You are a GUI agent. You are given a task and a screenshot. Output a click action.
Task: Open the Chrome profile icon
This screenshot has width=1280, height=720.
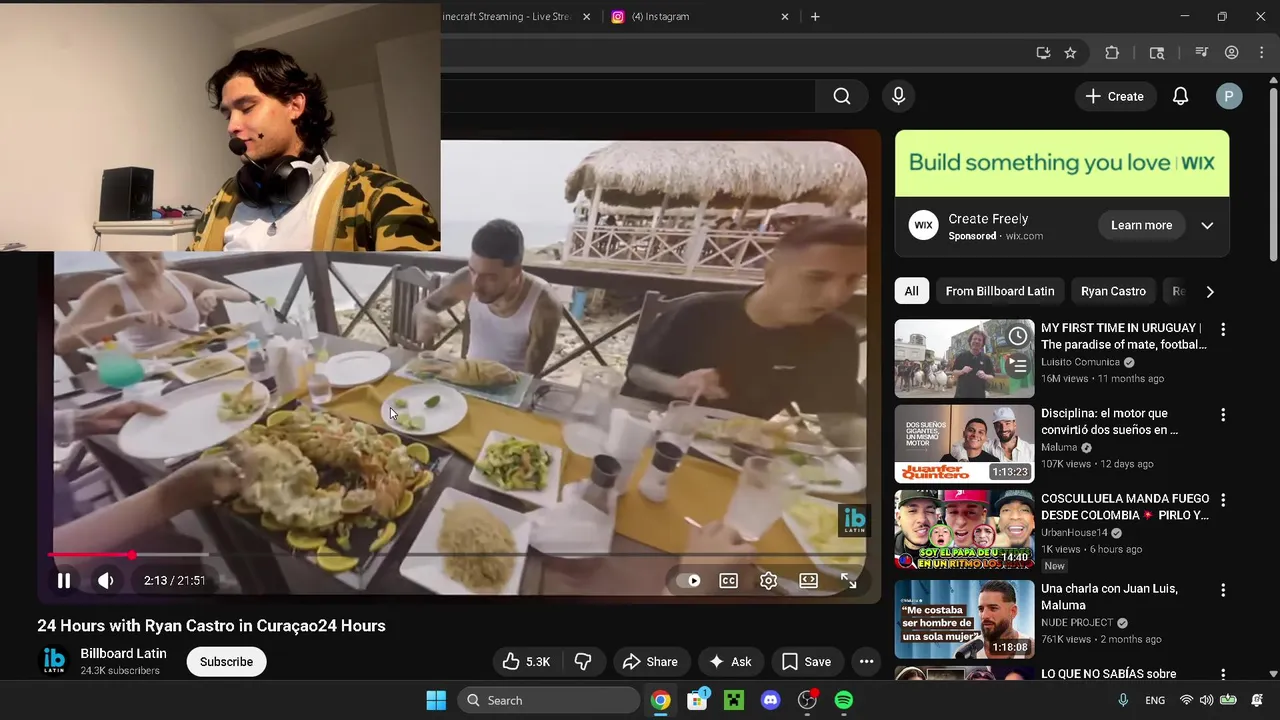point(1232,53)
